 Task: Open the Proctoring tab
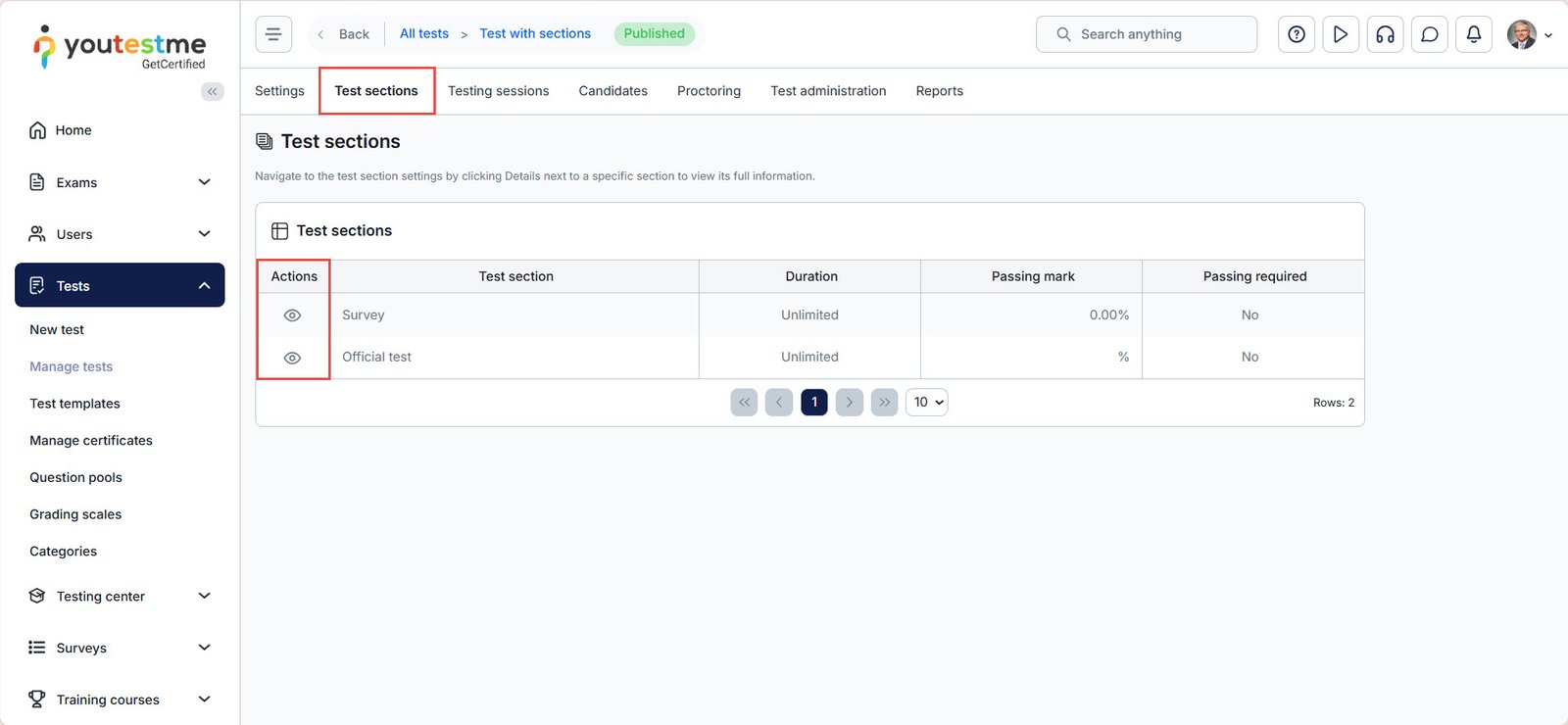point(709,91)
